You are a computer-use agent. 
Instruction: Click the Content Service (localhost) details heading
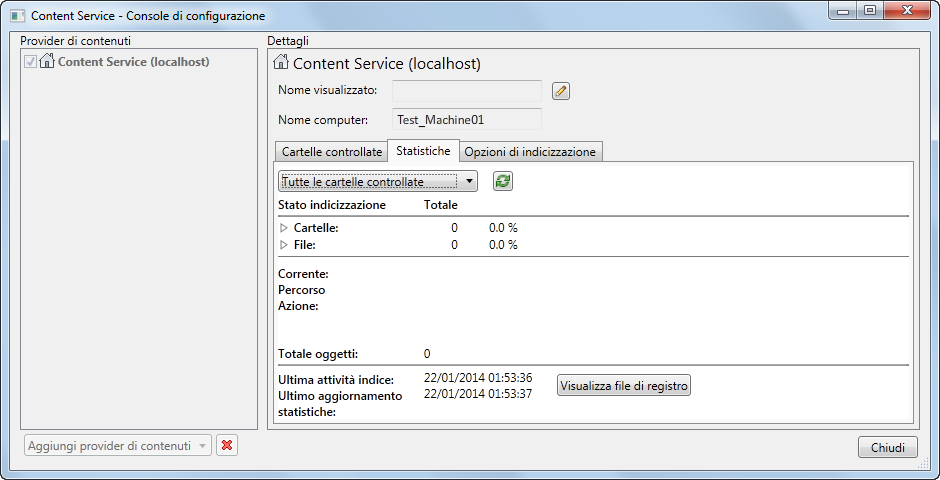click(x=387, y=64)
